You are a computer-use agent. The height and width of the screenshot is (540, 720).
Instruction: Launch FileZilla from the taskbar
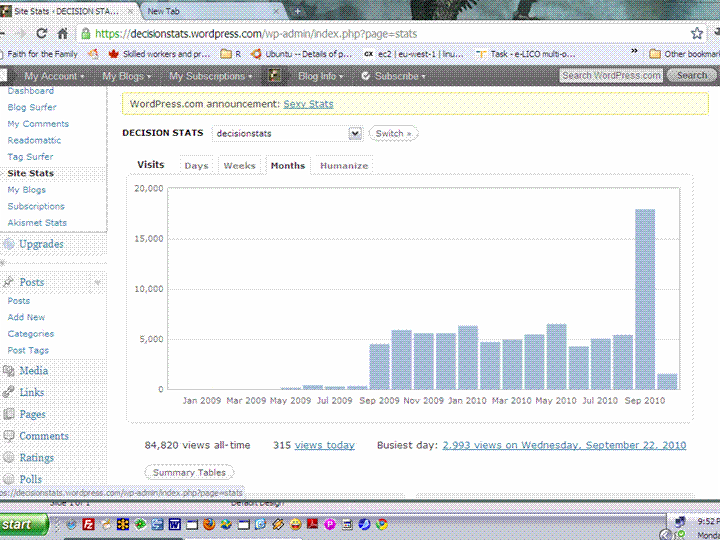coord(88,524)
